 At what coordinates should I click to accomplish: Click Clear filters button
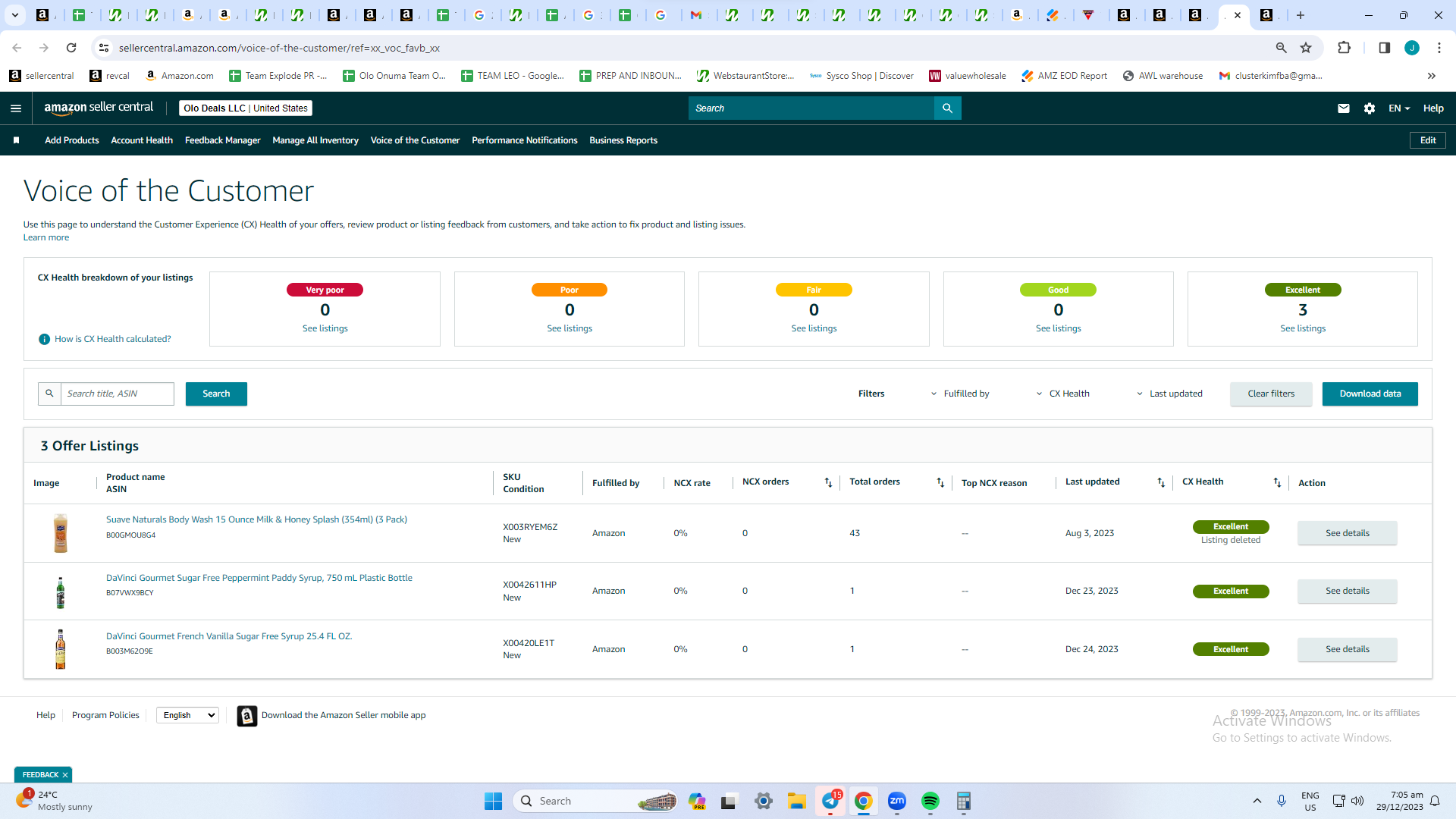pyautogui.click(x=1271, y=394)
